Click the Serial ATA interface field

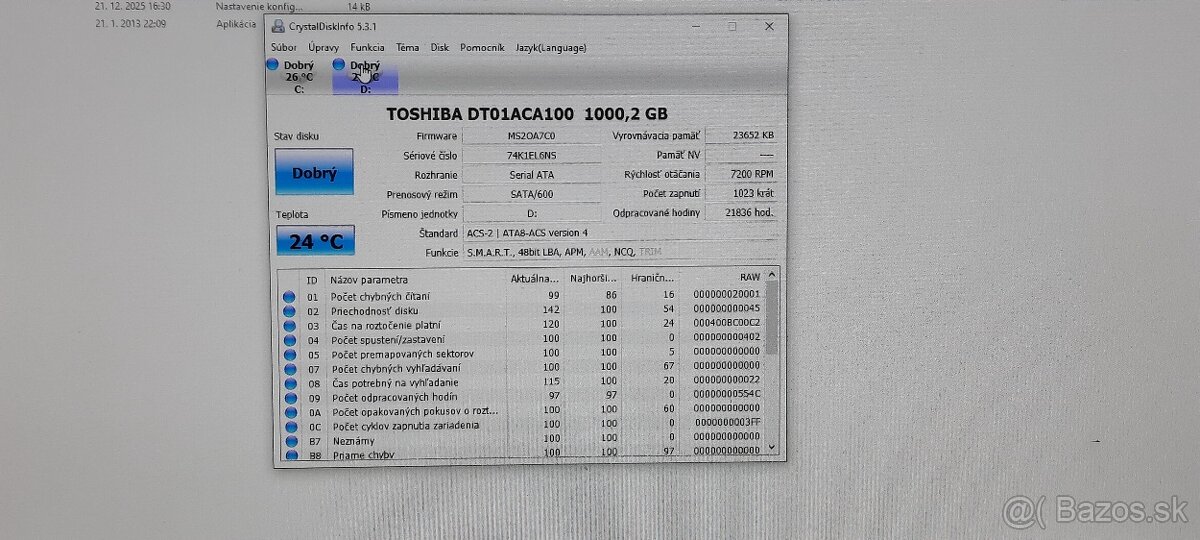coord(532,174)
